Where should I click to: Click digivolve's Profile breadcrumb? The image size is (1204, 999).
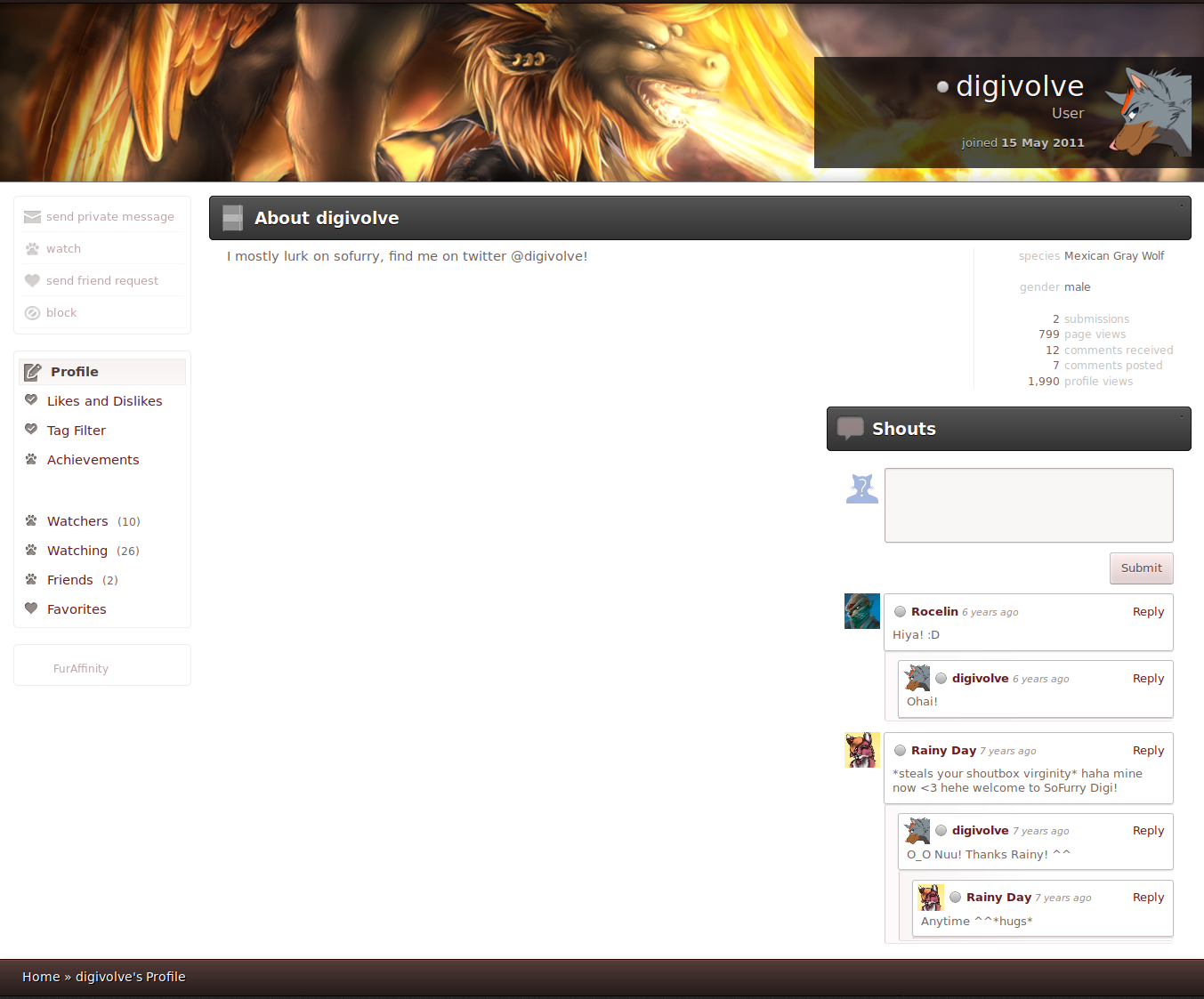click(130, 977)
